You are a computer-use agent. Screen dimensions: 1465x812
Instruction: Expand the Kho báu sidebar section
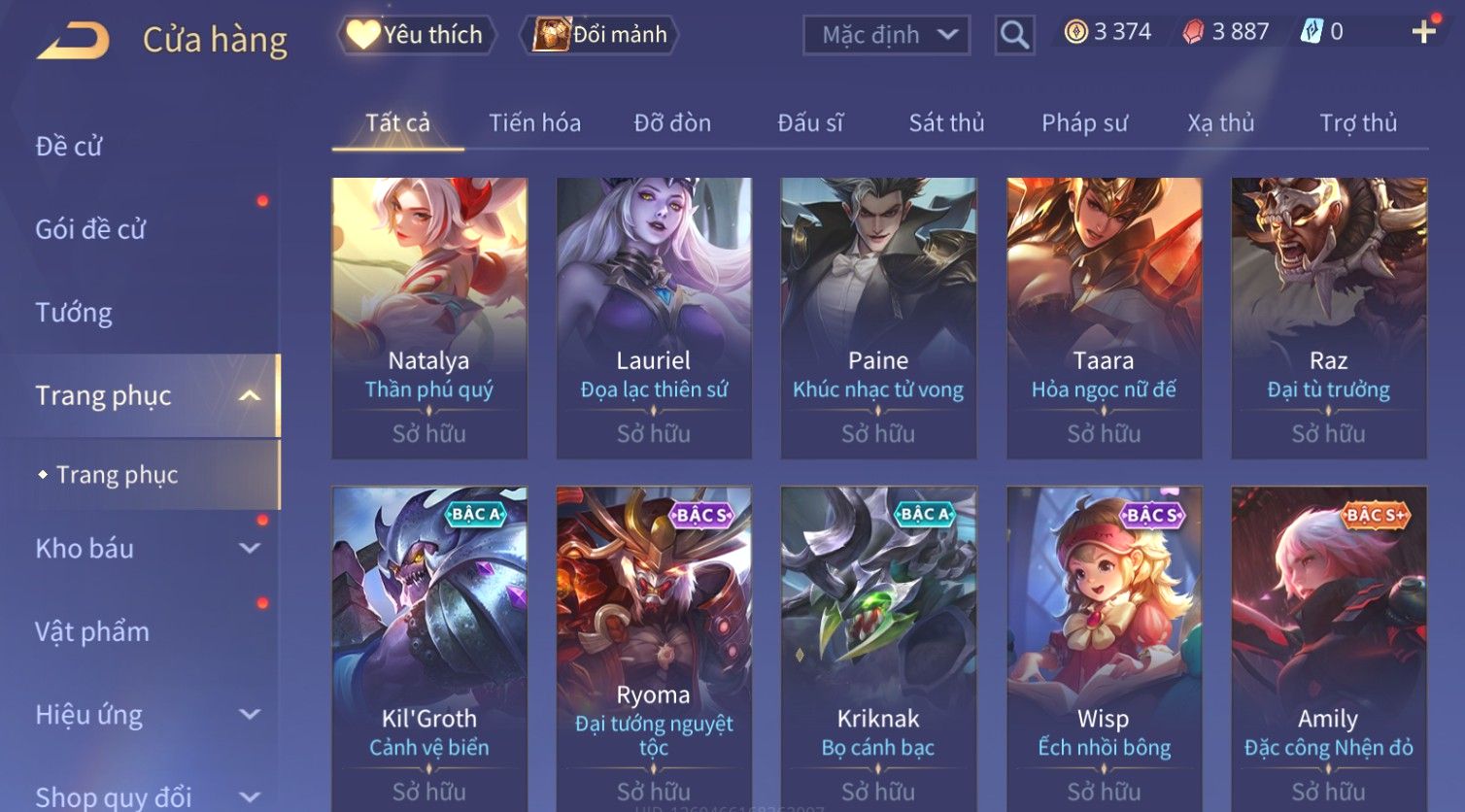pyautogui.click(x=250, y=548)
